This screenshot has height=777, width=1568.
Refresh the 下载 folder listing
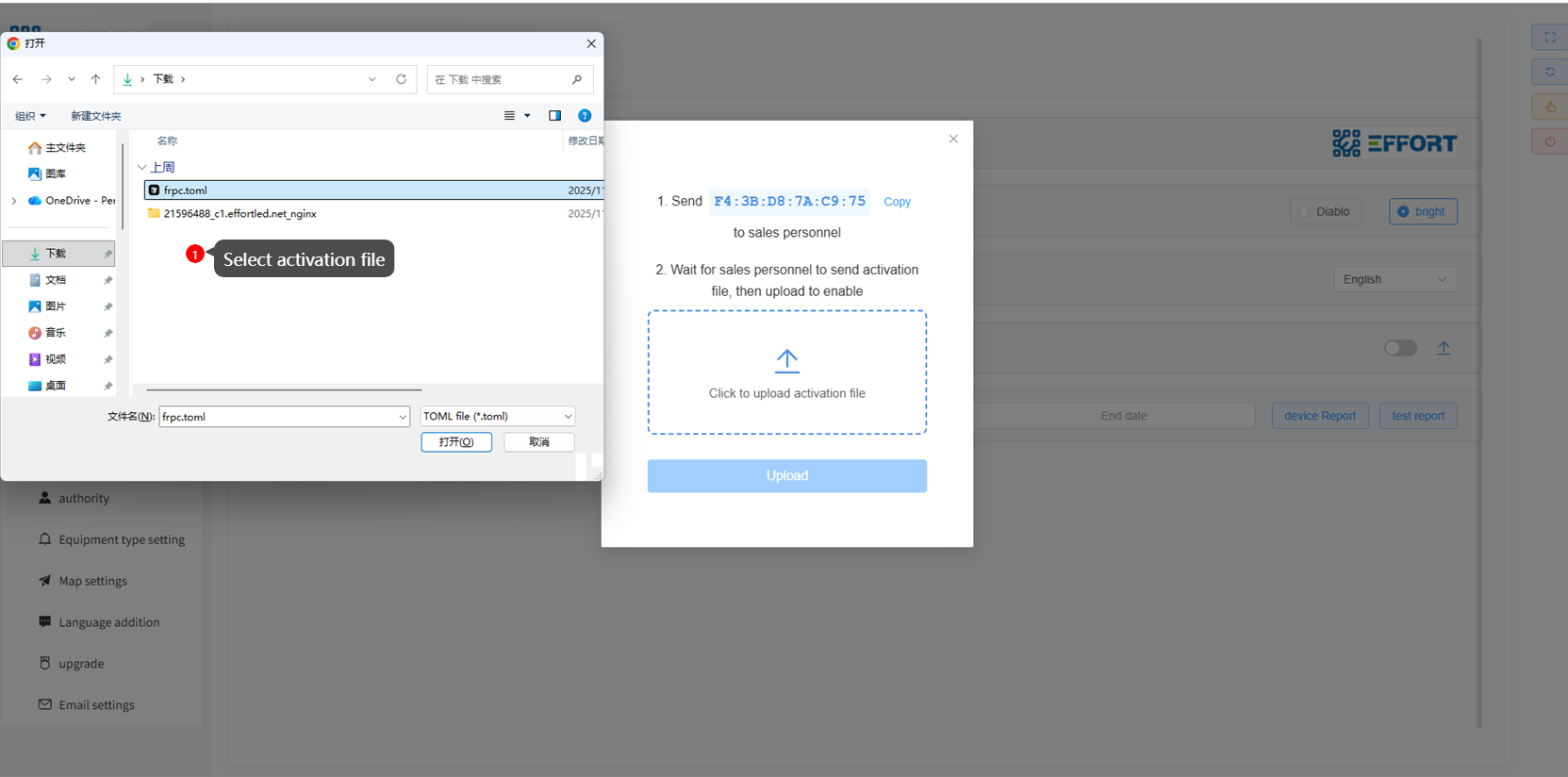[401, 79]
